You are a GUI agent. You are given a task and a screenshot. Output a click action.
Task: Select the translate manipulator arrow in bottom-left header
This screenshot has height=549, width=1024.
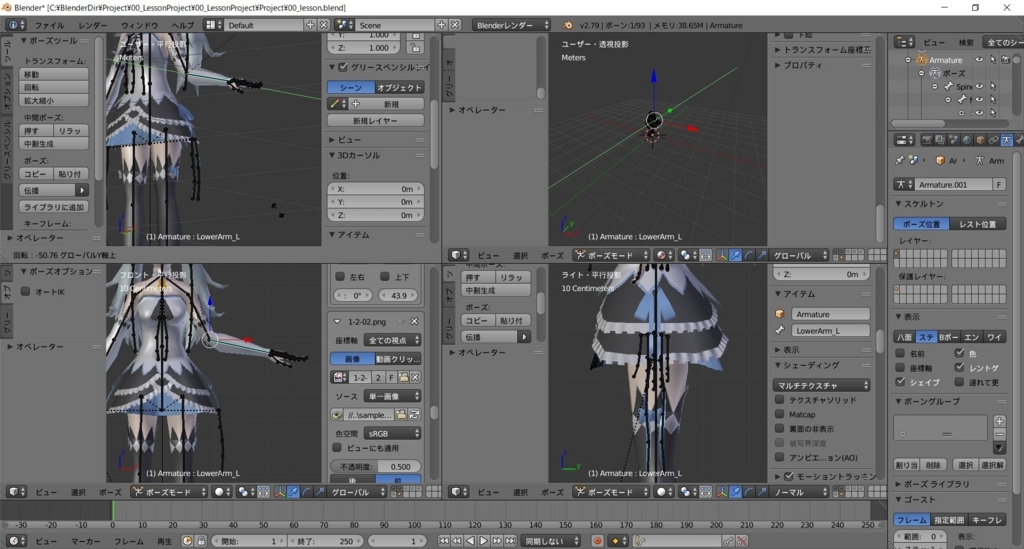(x=293, y=492)
